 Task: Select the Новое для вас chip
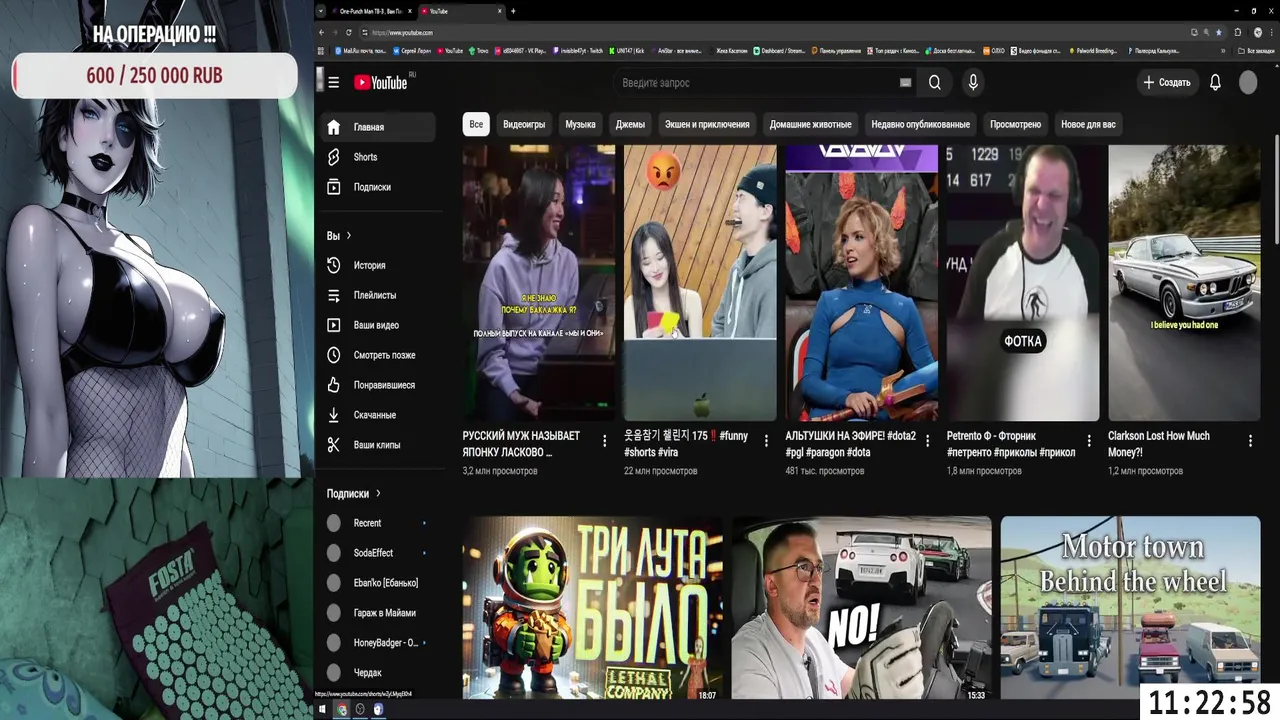[1088, 125]
